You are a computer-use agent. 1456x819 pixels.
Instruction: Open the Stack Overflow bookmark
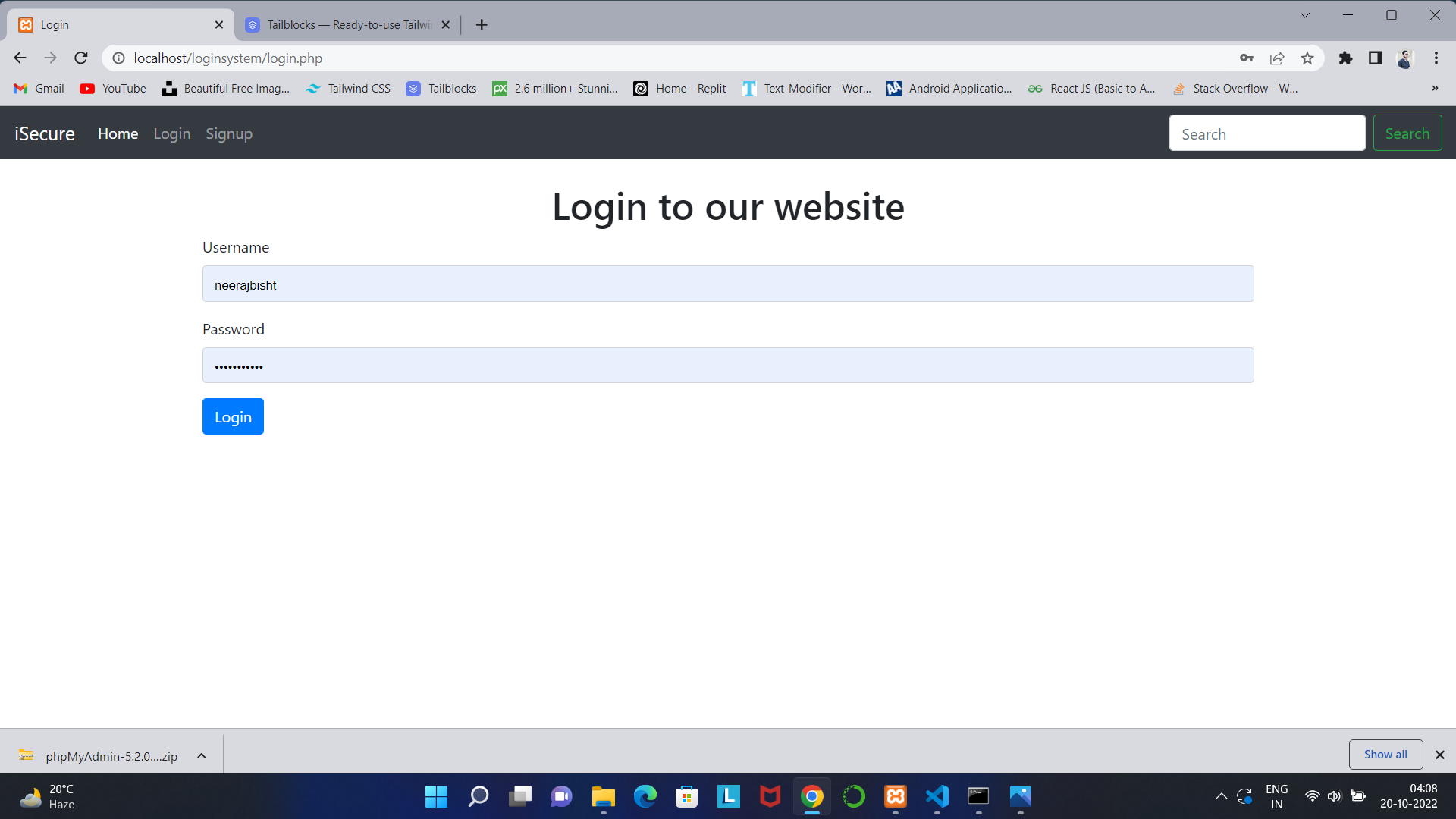1235,88
